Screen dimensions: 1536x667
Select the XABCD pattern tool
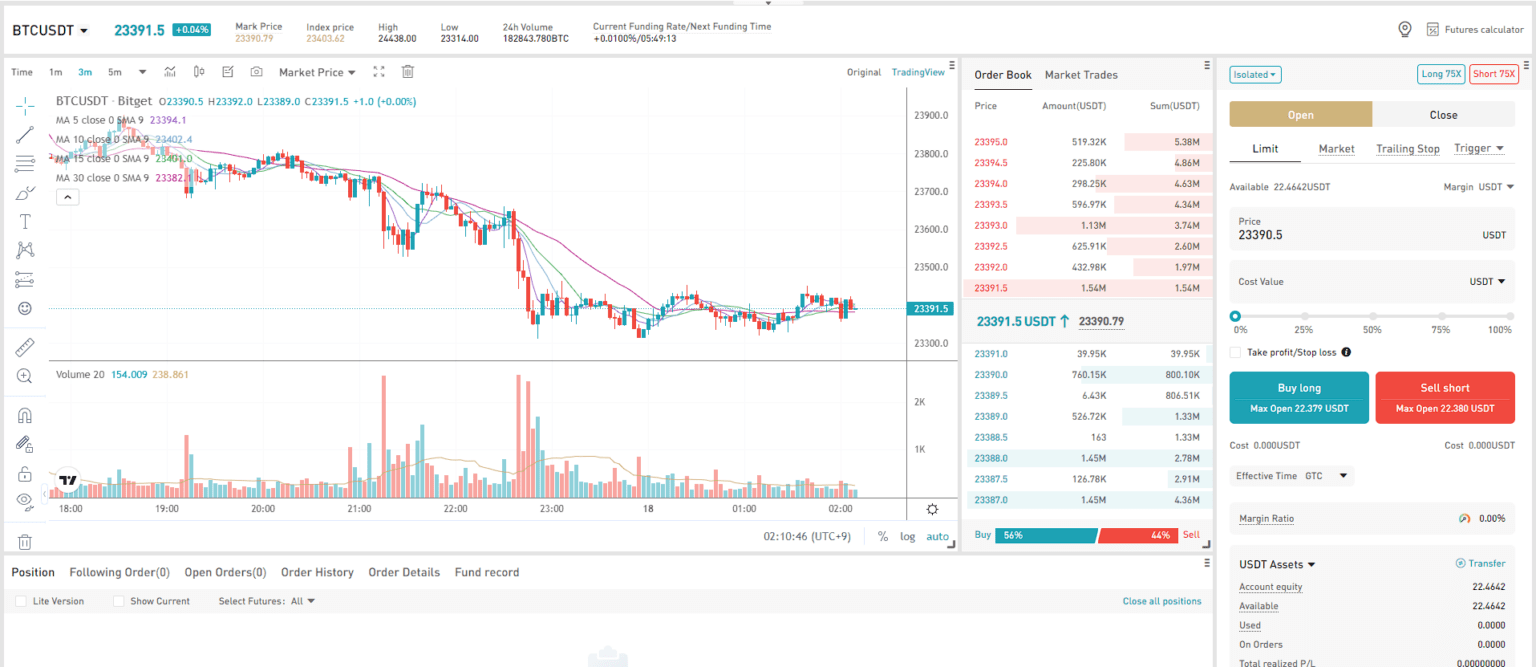click(25, 249)
